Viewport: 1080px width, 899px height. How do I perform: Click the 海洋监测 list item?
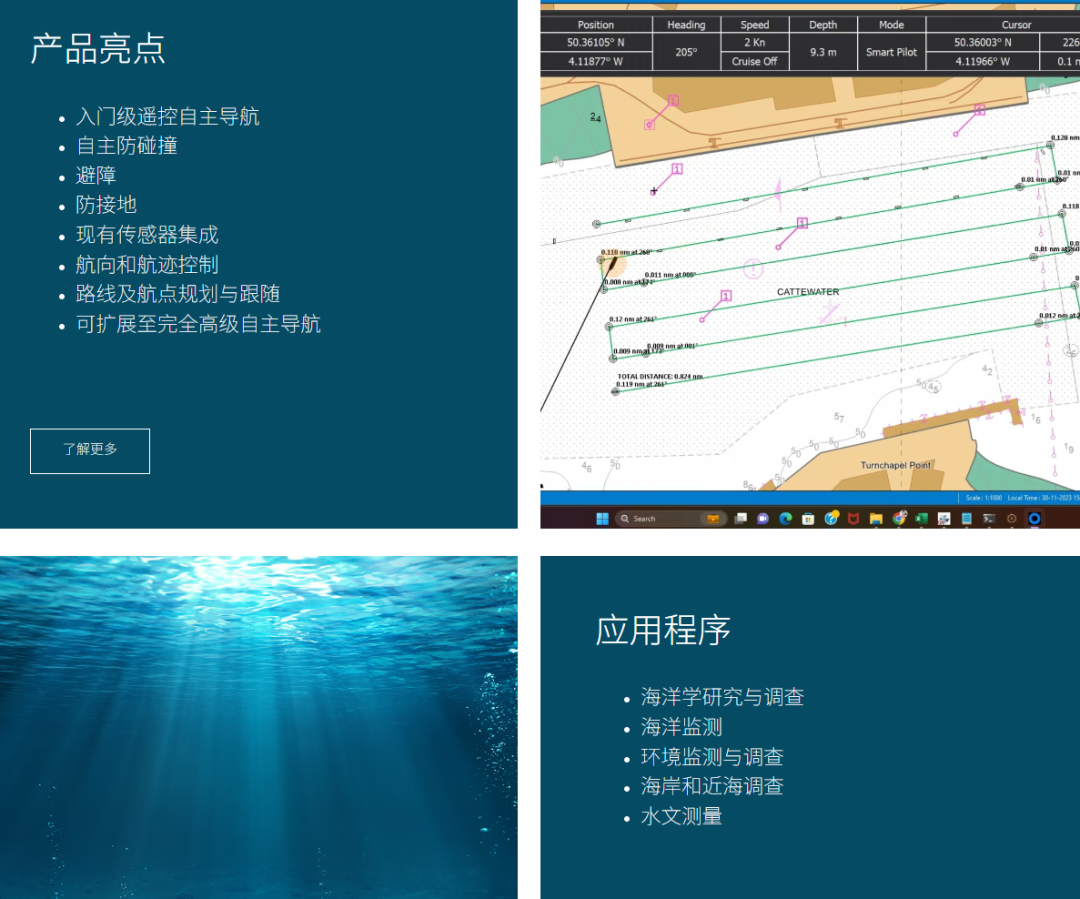point(681,727)
